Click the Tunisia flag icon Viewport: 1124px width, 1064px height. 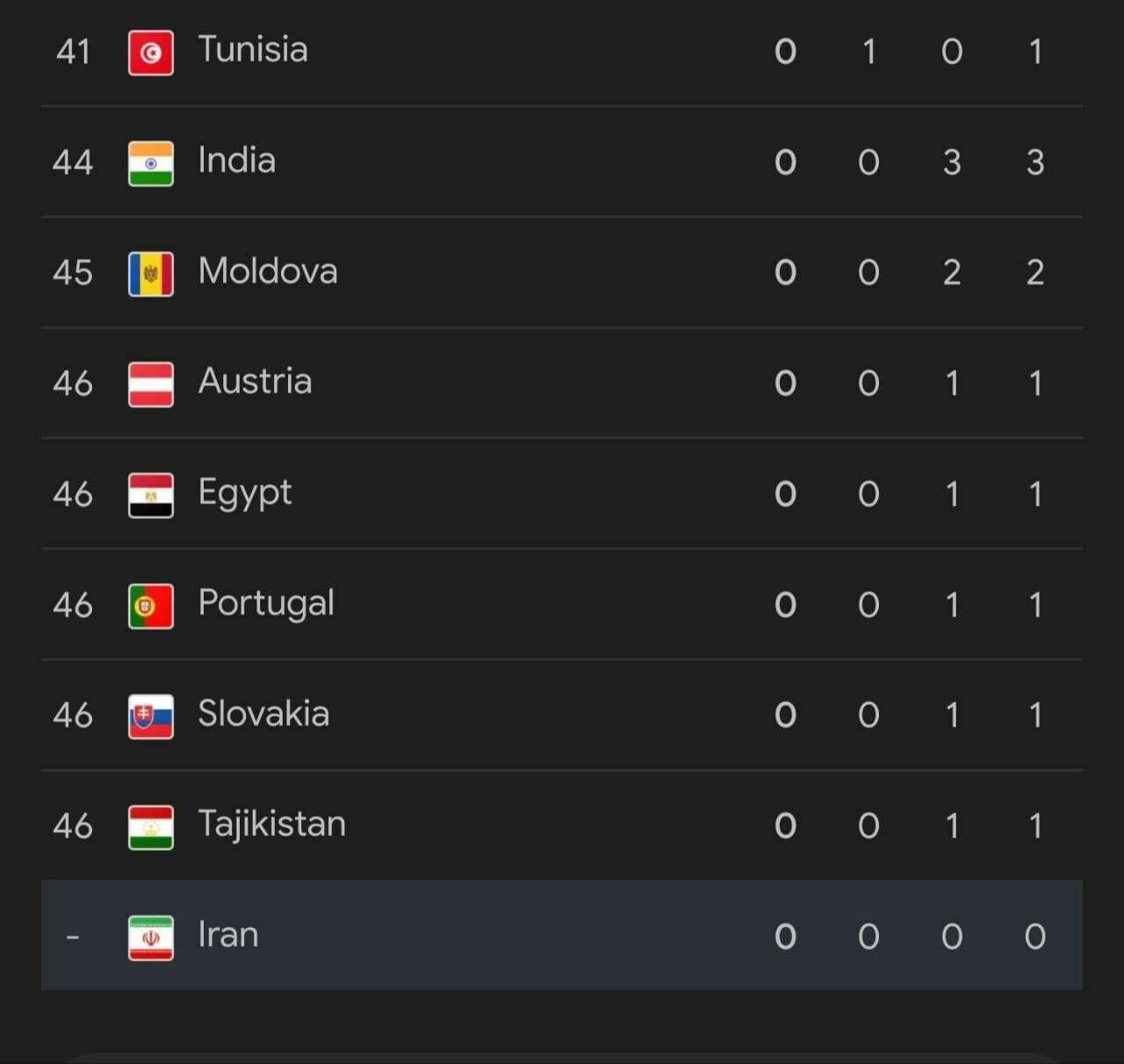pos(151,53)
